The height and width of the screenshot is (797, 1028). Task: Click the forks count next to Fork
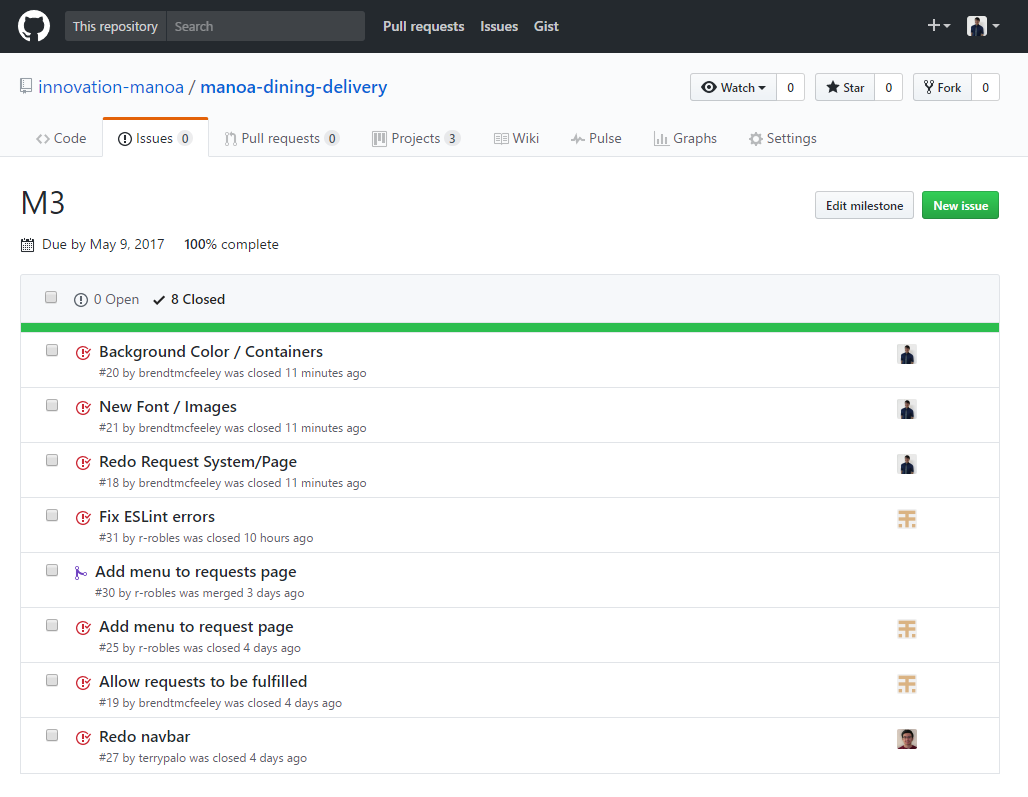(985, 87)
